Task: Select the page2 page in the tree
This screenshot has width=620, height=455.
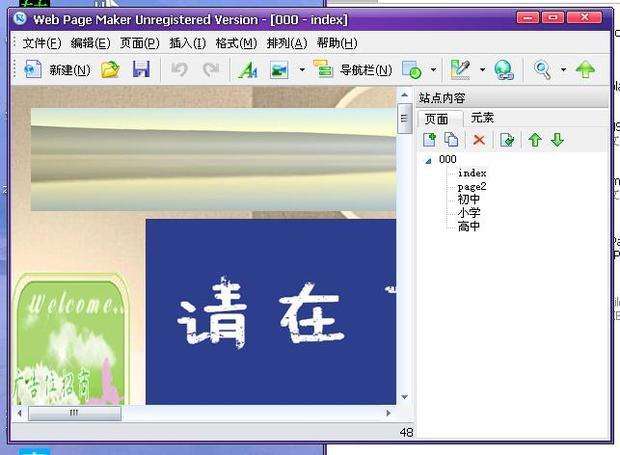Action: [x=472, y=187]
